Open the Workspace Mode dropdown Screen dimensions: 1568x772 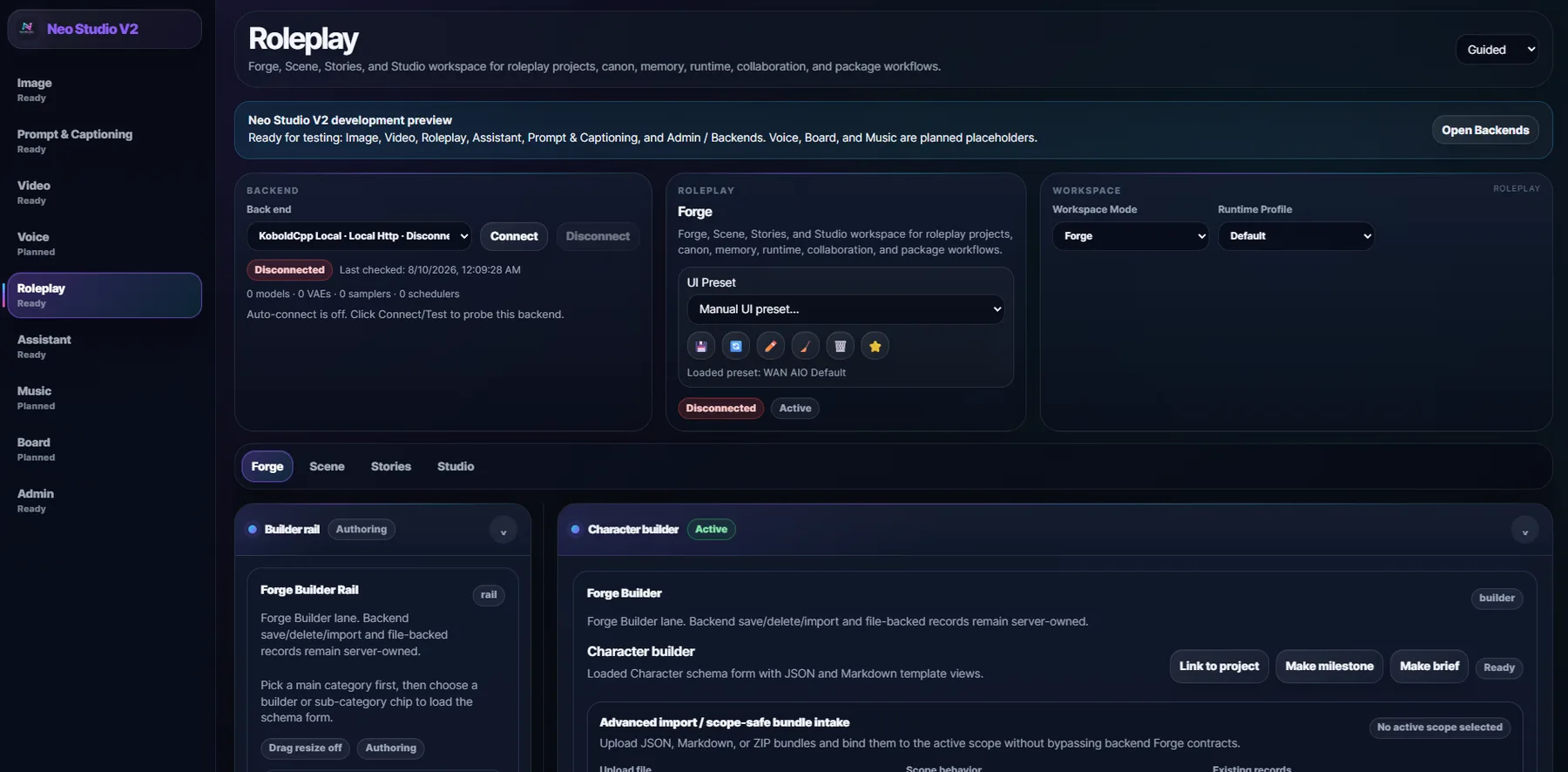click(1130, 236)
